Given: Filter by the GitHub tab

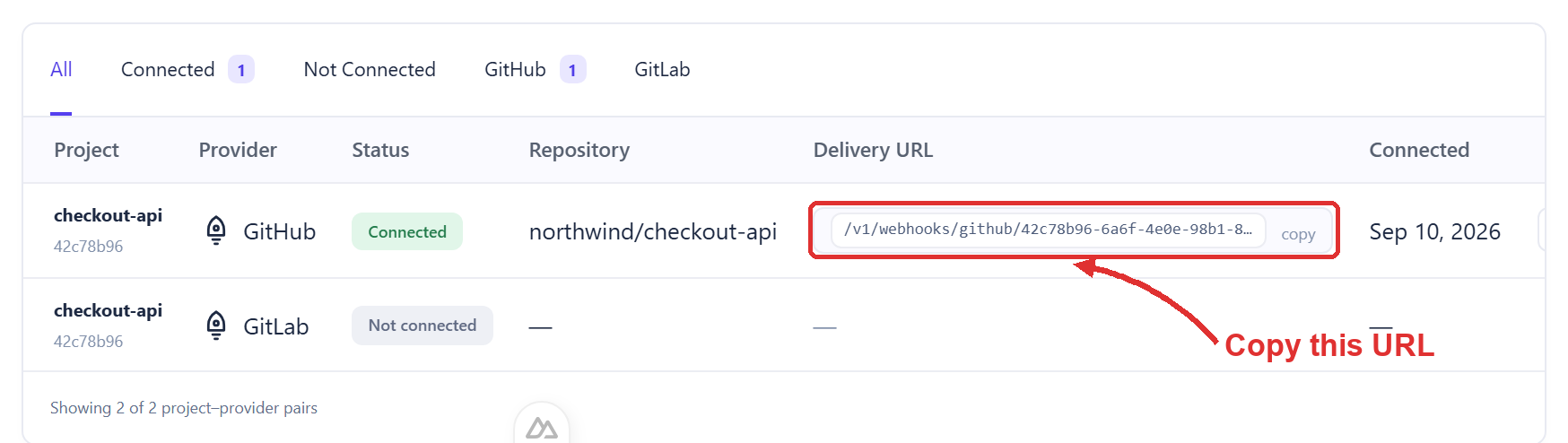Looking at the screenshot, I should coord(535,70).
